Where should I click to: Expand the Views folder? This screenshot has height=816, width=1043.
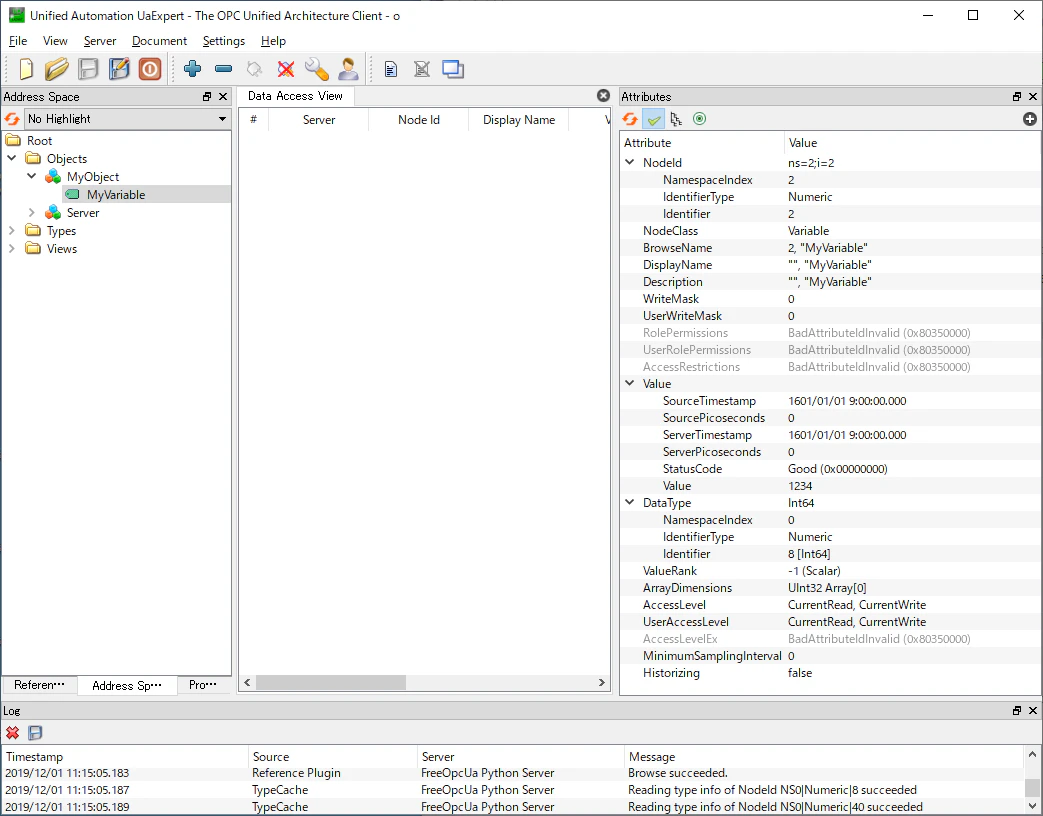[12, 248]
